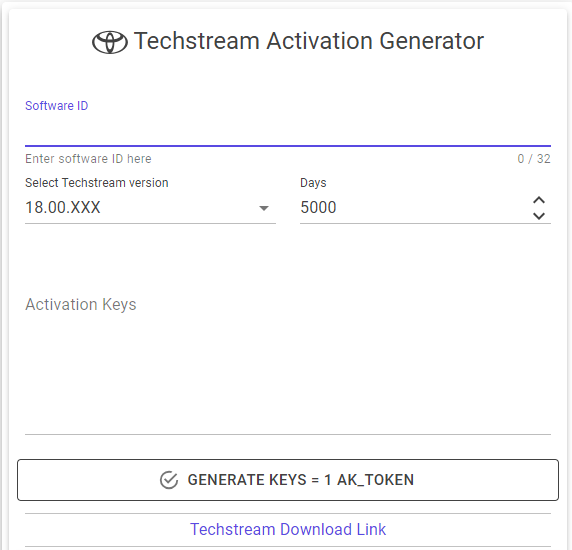This screenshot has width=572, height=550.
Task: Click the Generate Keys = 1 AK_TOKEN button
Action: coord(288,480)
